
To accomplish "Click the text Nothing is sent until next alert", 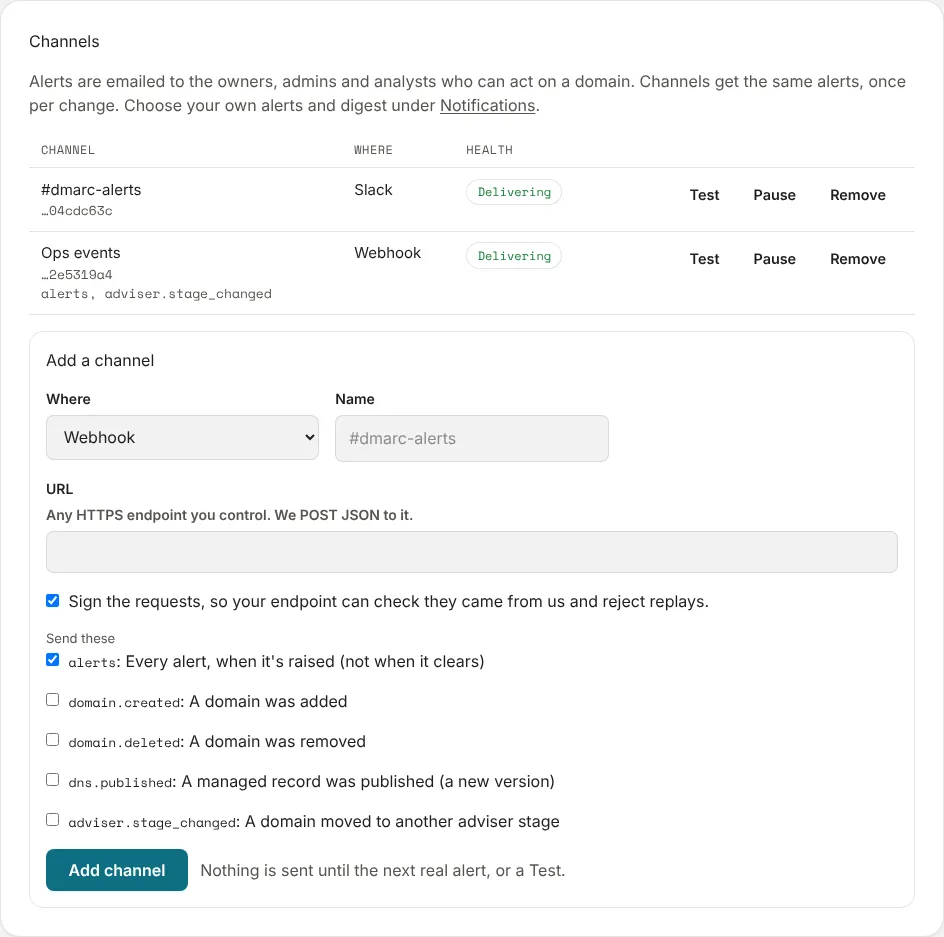I will [x=382, y=870].
